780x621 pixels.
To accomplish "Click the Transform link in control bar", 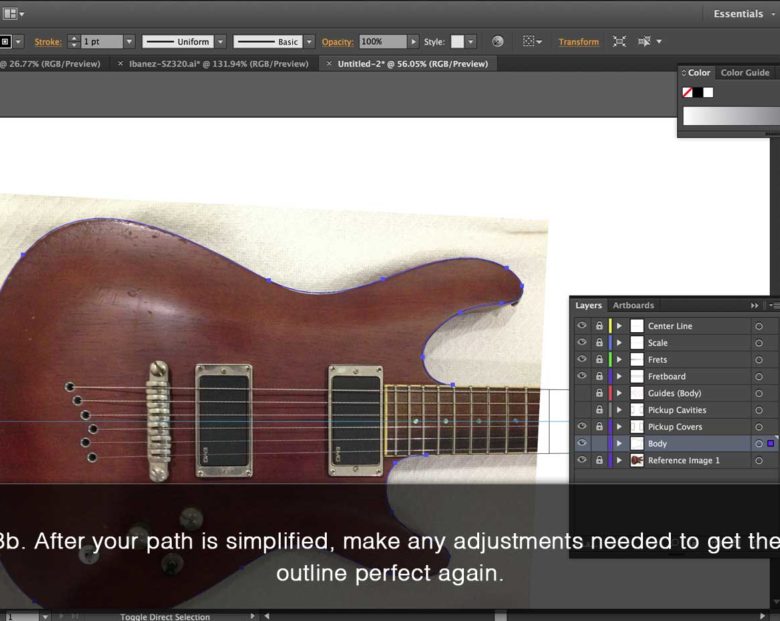I will [578, 42].
